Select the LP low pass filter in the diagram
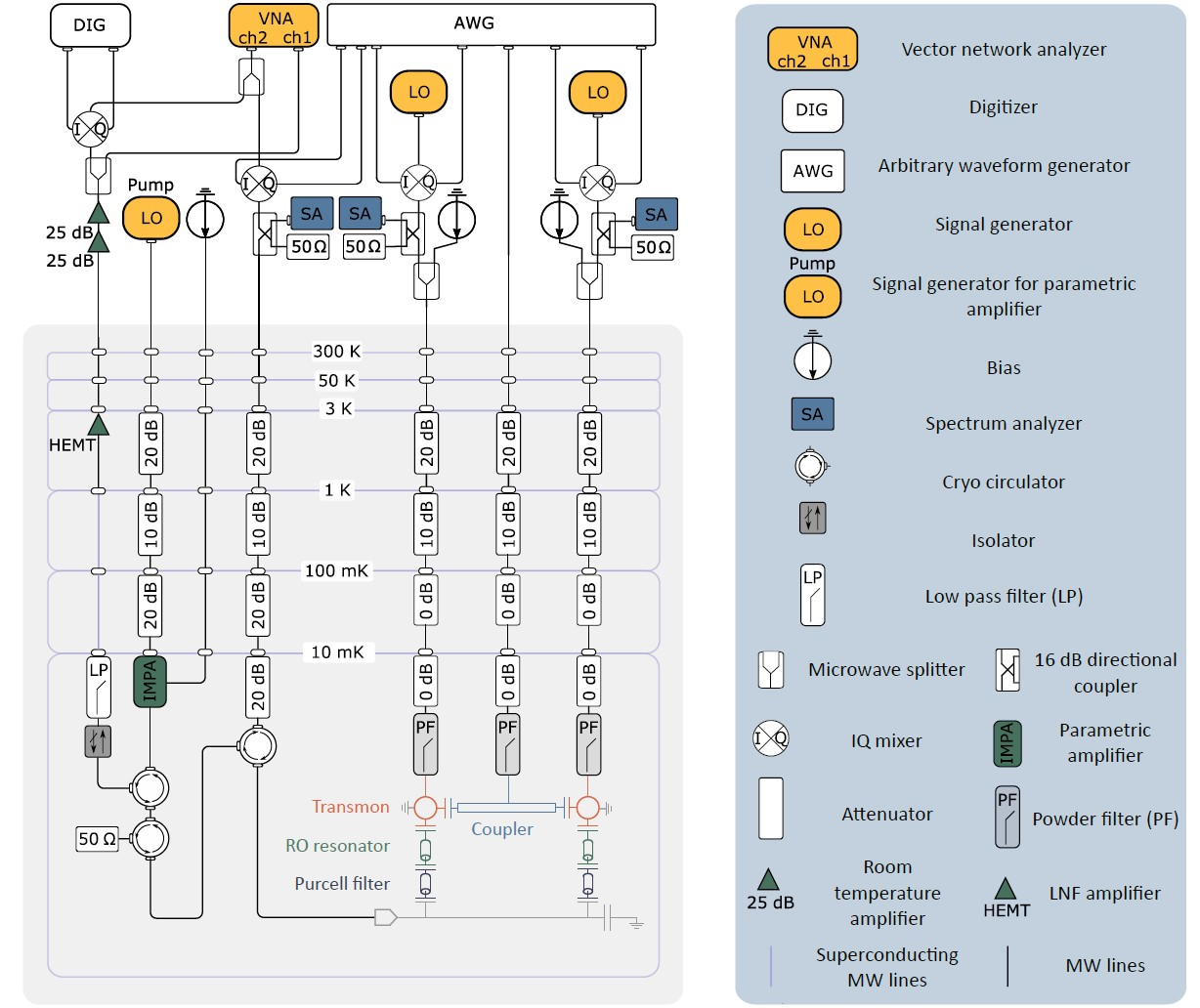 (x=99, y=690)
